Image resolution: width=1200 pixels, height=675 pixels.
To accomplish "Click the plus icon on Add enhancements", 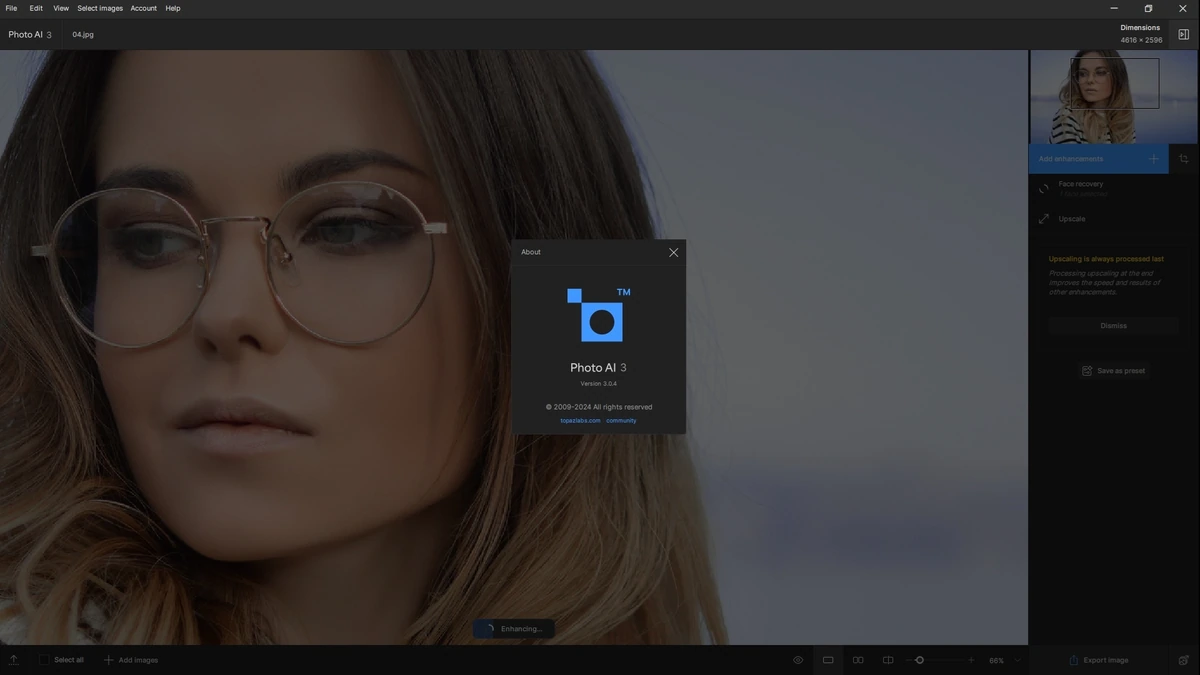I will 1153,159.
